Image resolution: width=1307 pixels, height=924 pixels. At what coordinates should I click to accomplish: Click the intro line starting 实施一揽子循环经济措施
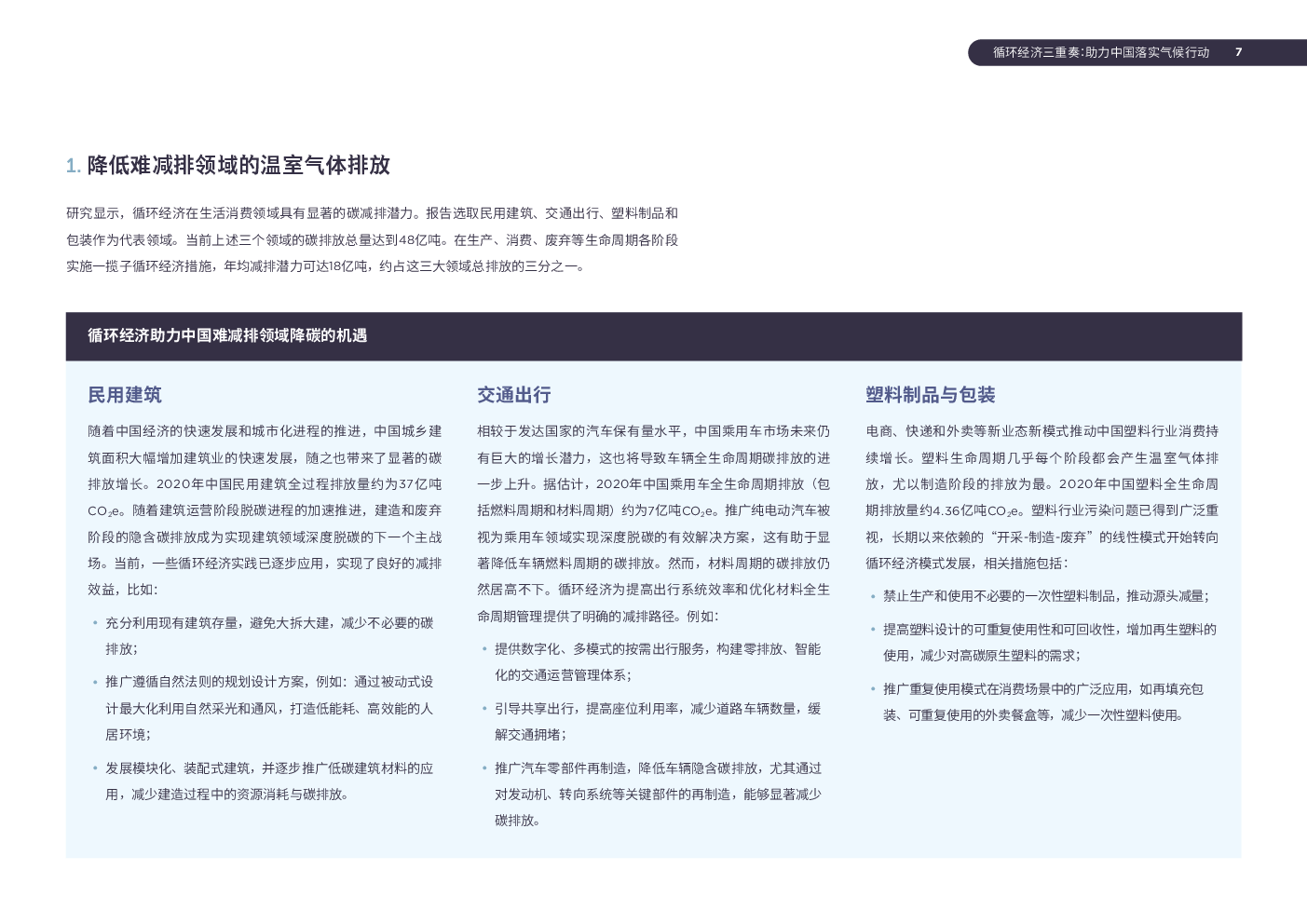click(x=327, y=265)
